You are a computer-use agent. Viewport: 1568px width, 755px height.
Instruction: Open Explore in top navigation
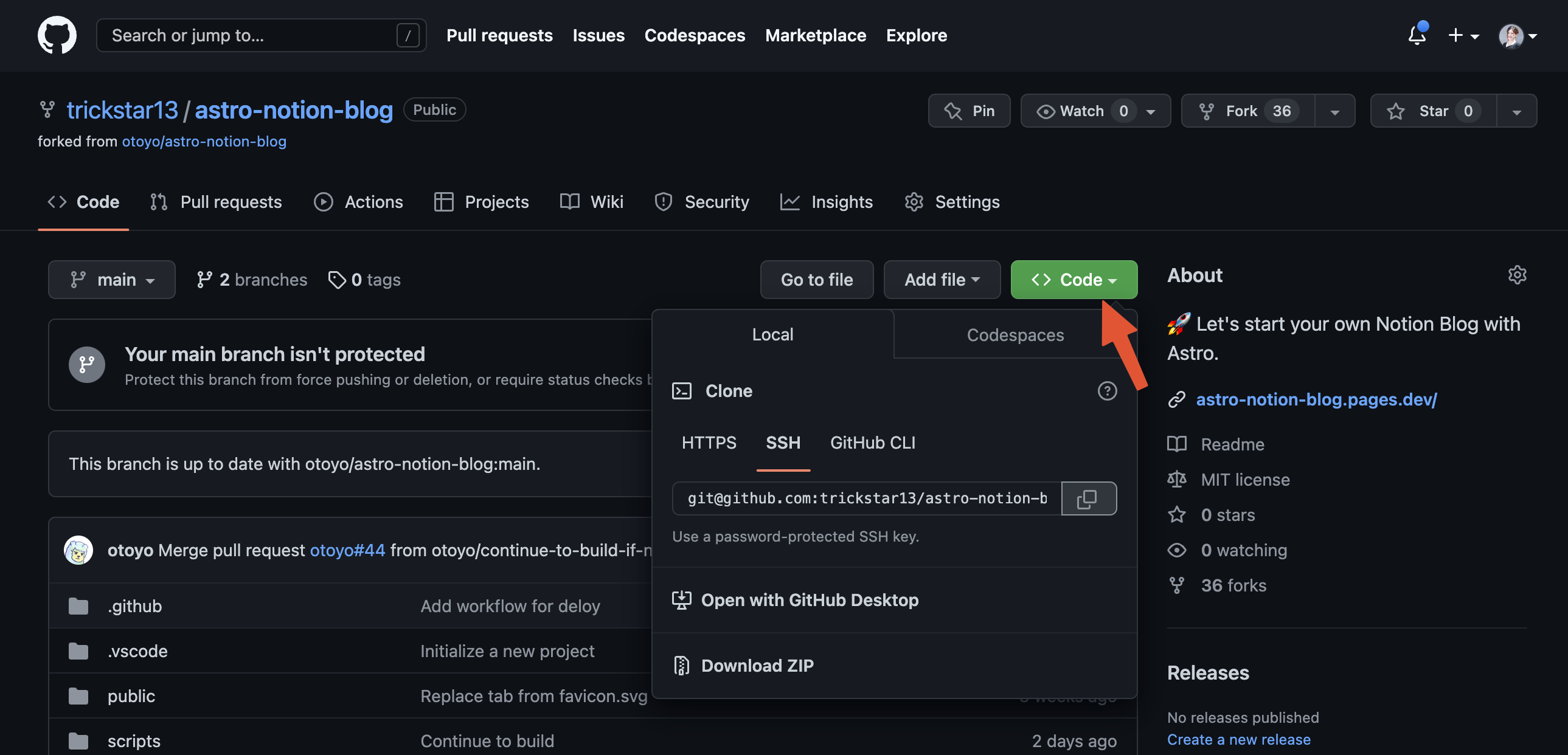pyautogui.click(x=916, y=35)
